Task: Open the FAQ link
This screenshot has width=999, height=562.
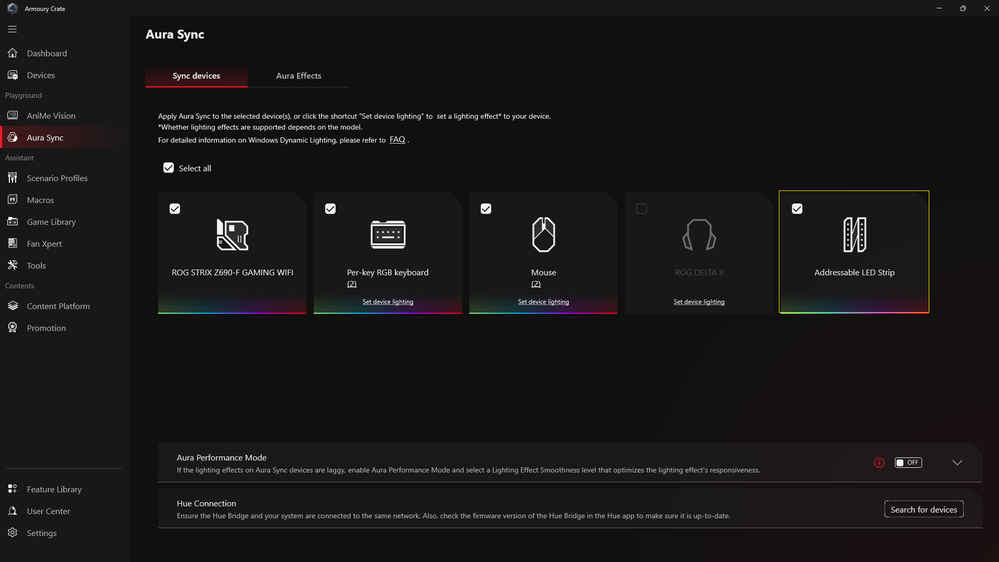Action: tap(397, 140)
